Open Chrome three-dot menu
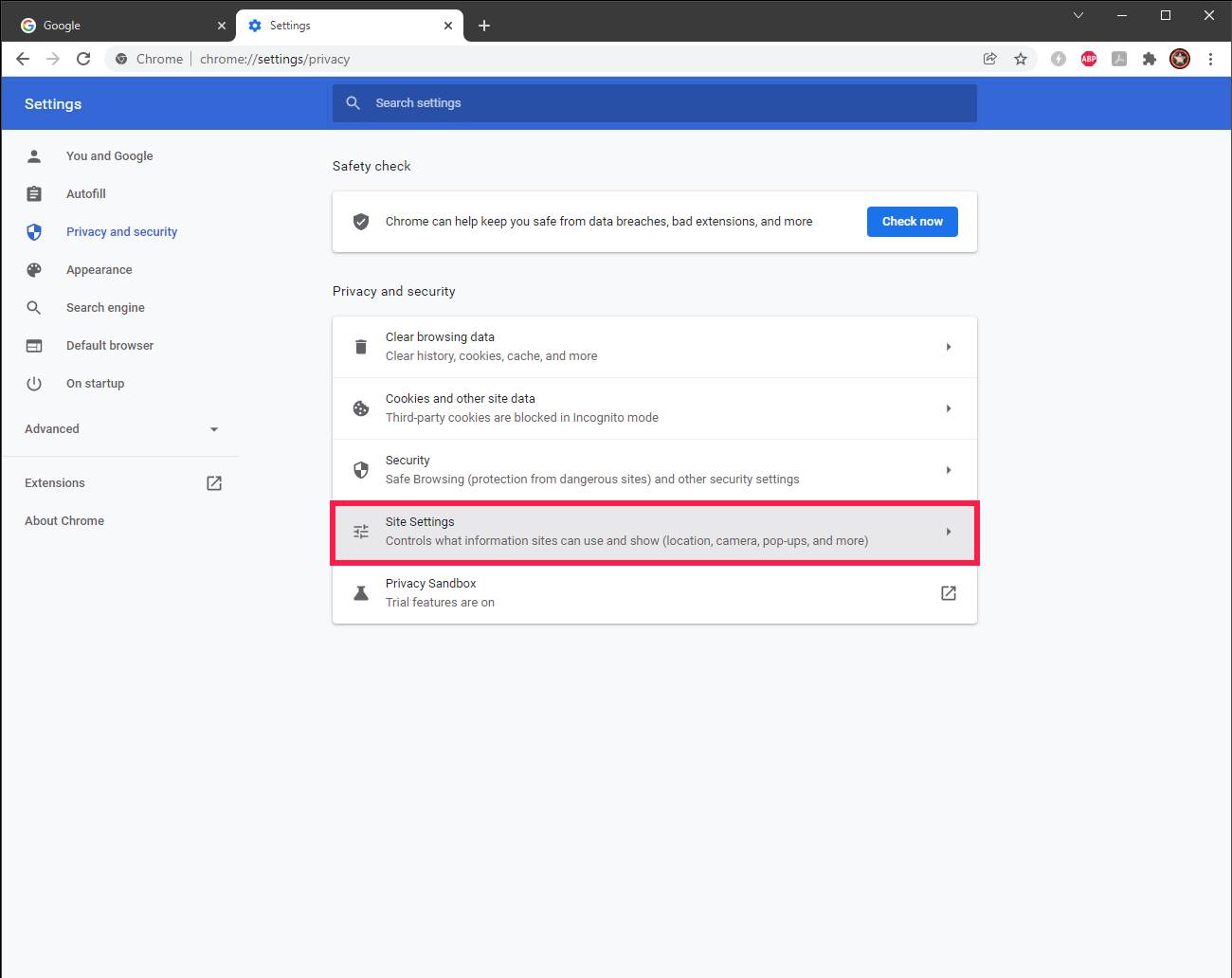 (1210, 59)
